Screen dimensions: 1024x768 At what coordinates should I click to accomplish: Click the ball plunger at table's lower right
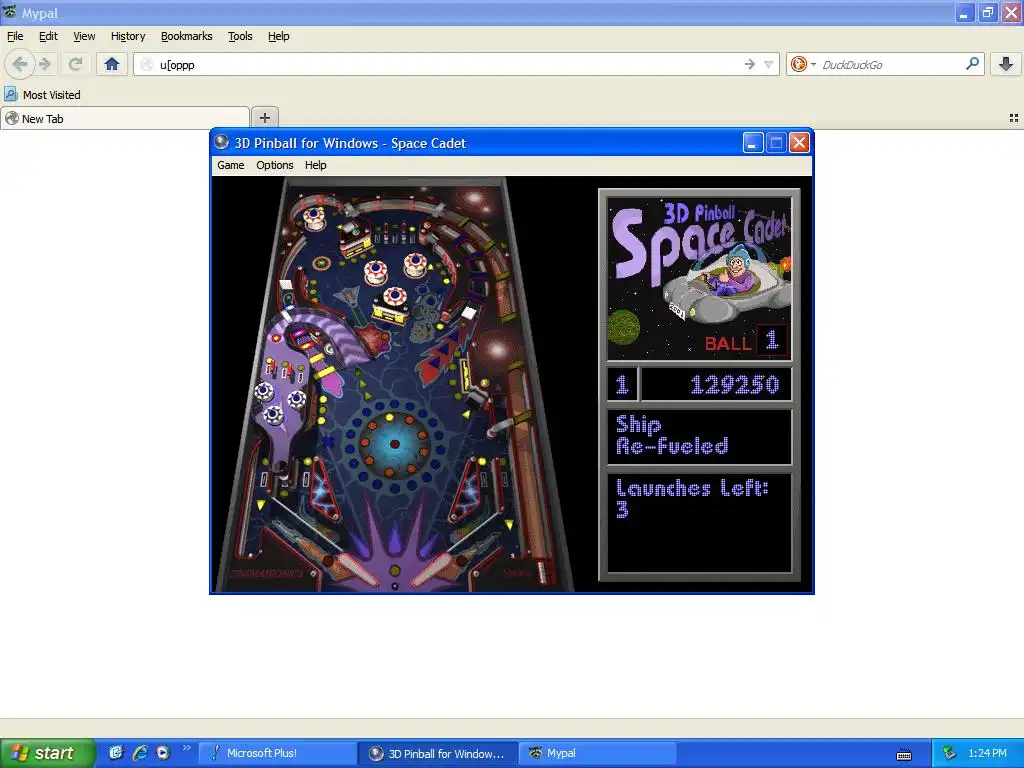(542, 571)
